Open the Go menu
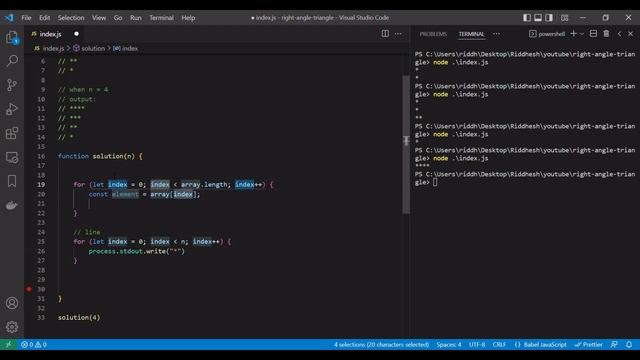The image size is (640, 360). tap(118, 18)
